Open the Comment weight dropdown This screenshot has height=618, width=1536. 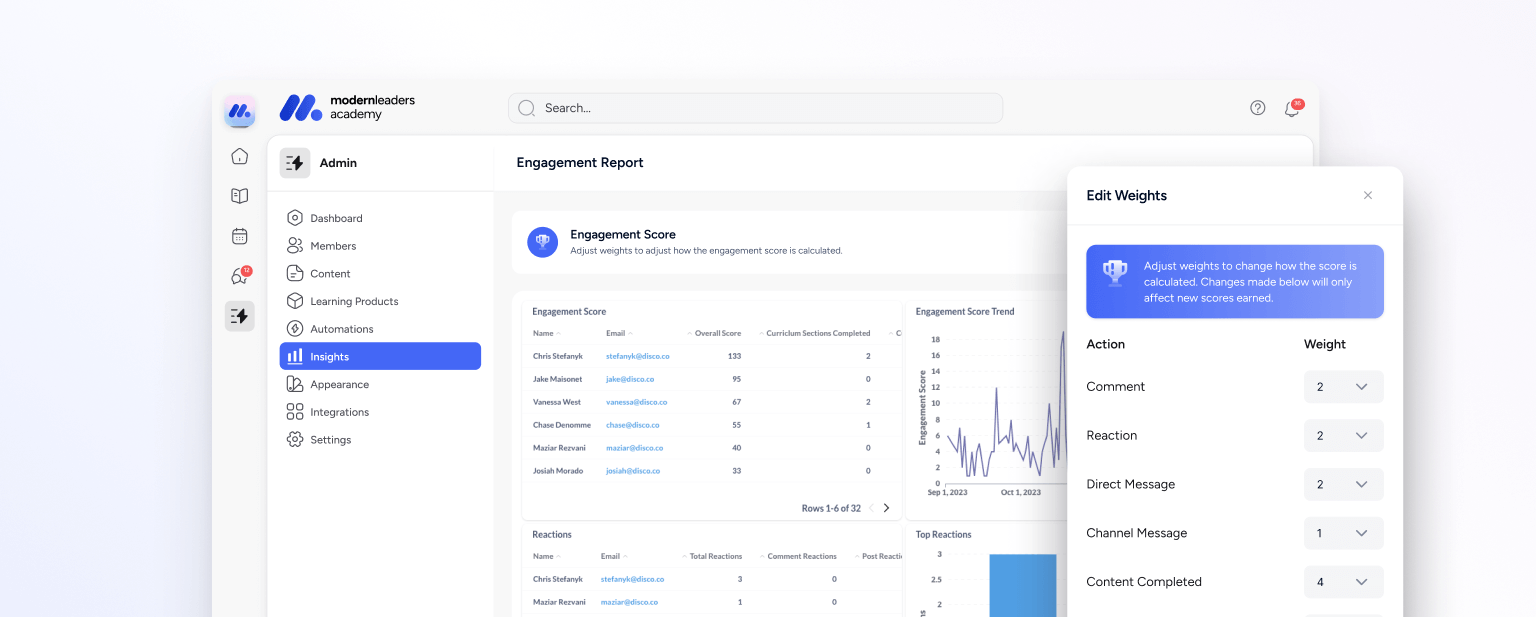(1343, 387)
